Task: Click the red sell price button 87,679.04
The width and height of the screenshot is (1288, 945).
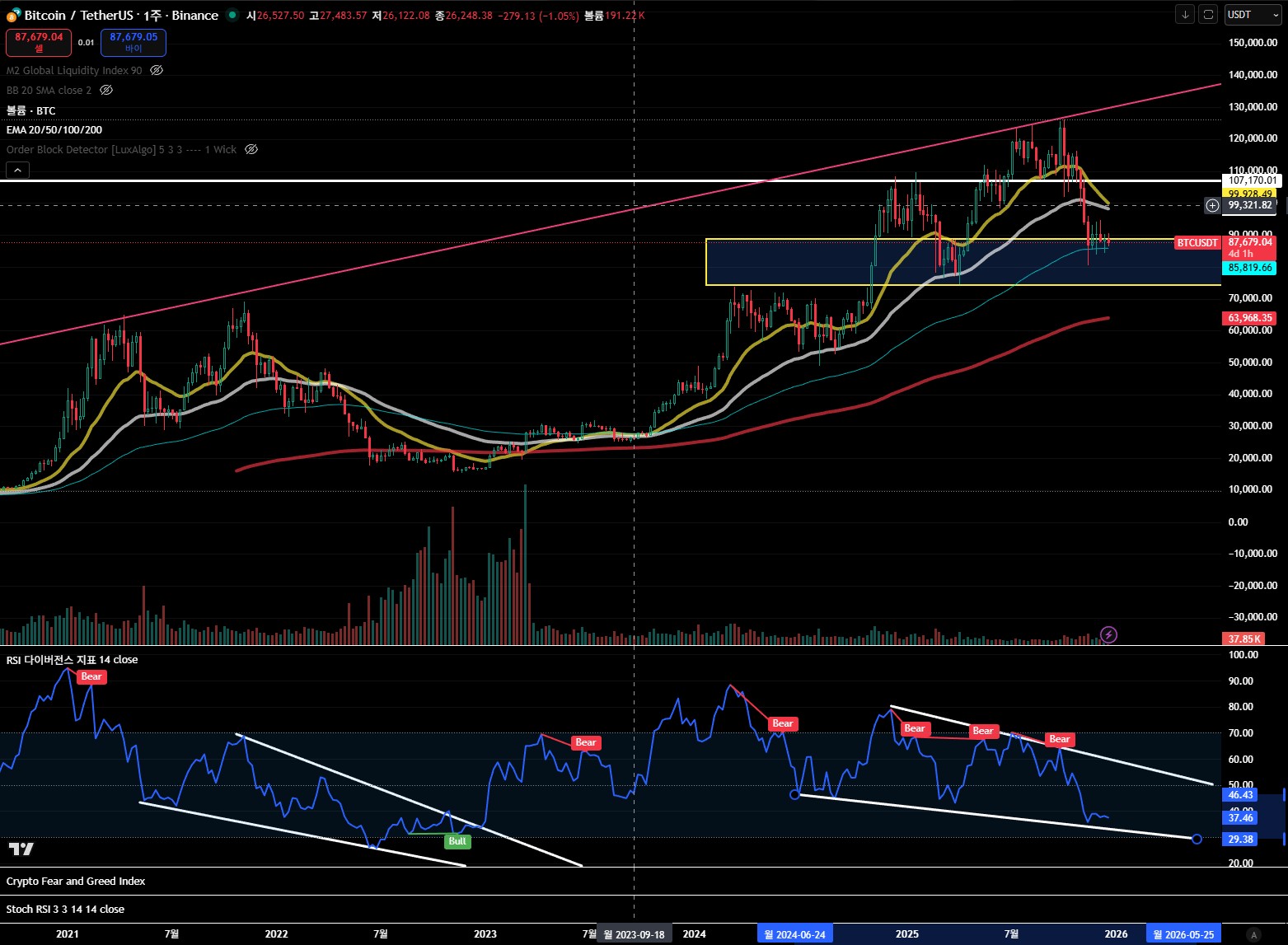Action: pyautogui.click(x=39, y=43)
